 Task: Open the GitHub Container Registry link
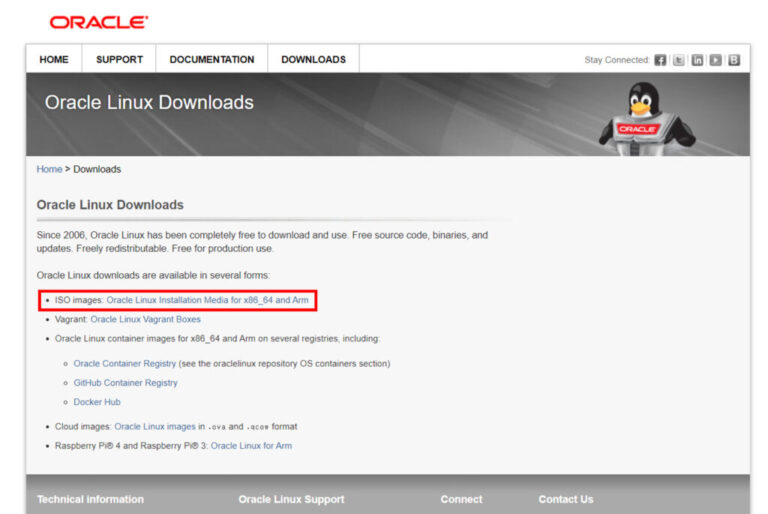pos(125,383)
